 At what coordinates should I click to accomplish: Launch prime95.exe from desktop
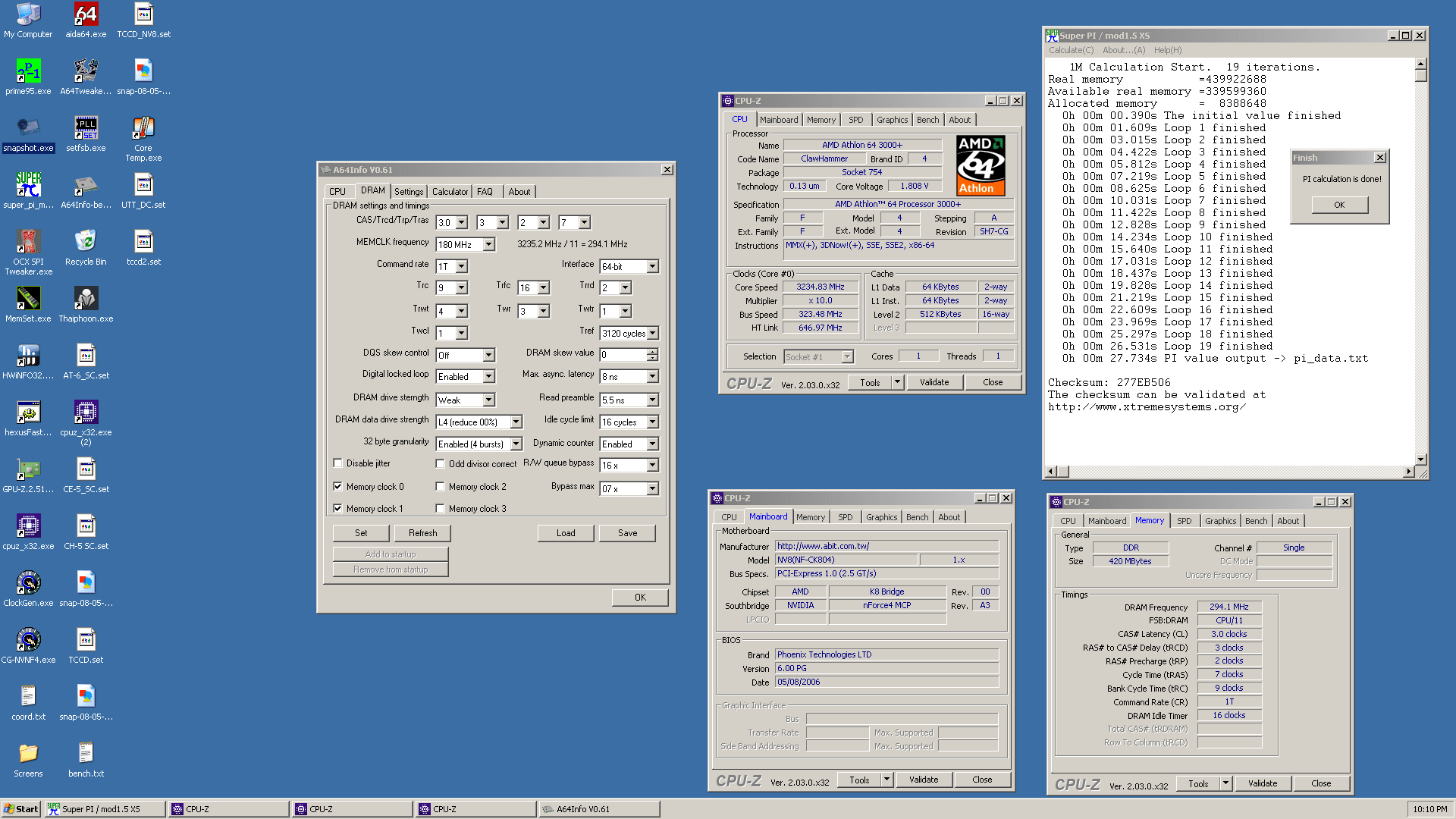pos(28,77)
